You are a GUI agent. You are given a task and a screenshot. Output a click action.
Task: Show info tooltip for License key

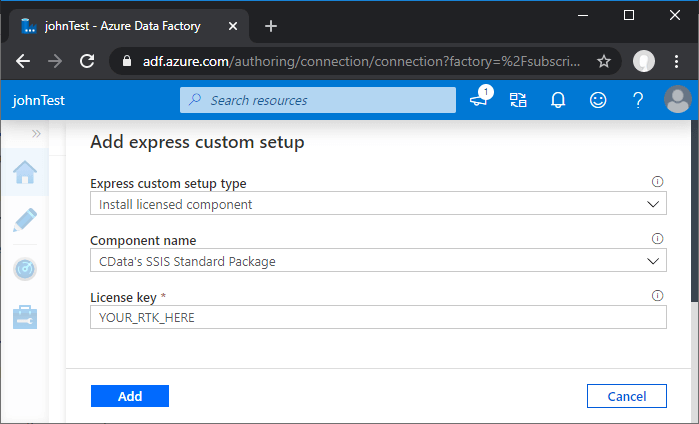(658, 296)
